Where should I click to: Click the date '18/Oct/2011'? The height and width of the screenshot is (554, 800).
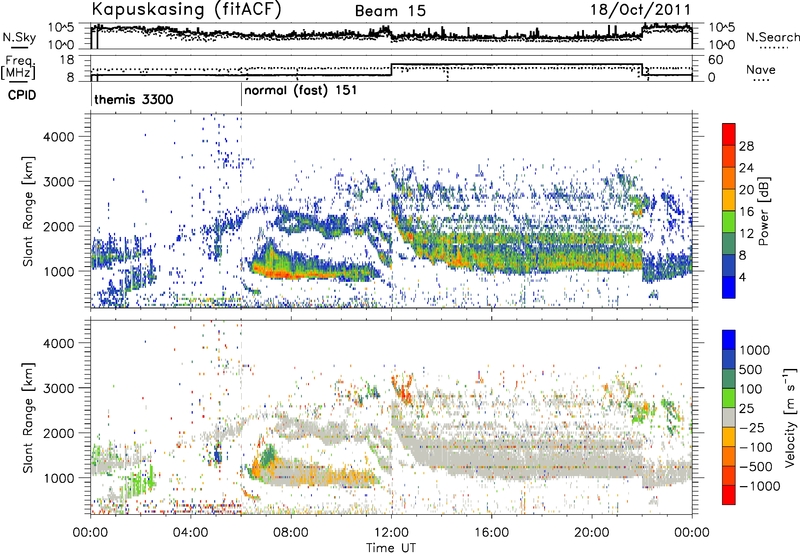[x=641, y=10]
